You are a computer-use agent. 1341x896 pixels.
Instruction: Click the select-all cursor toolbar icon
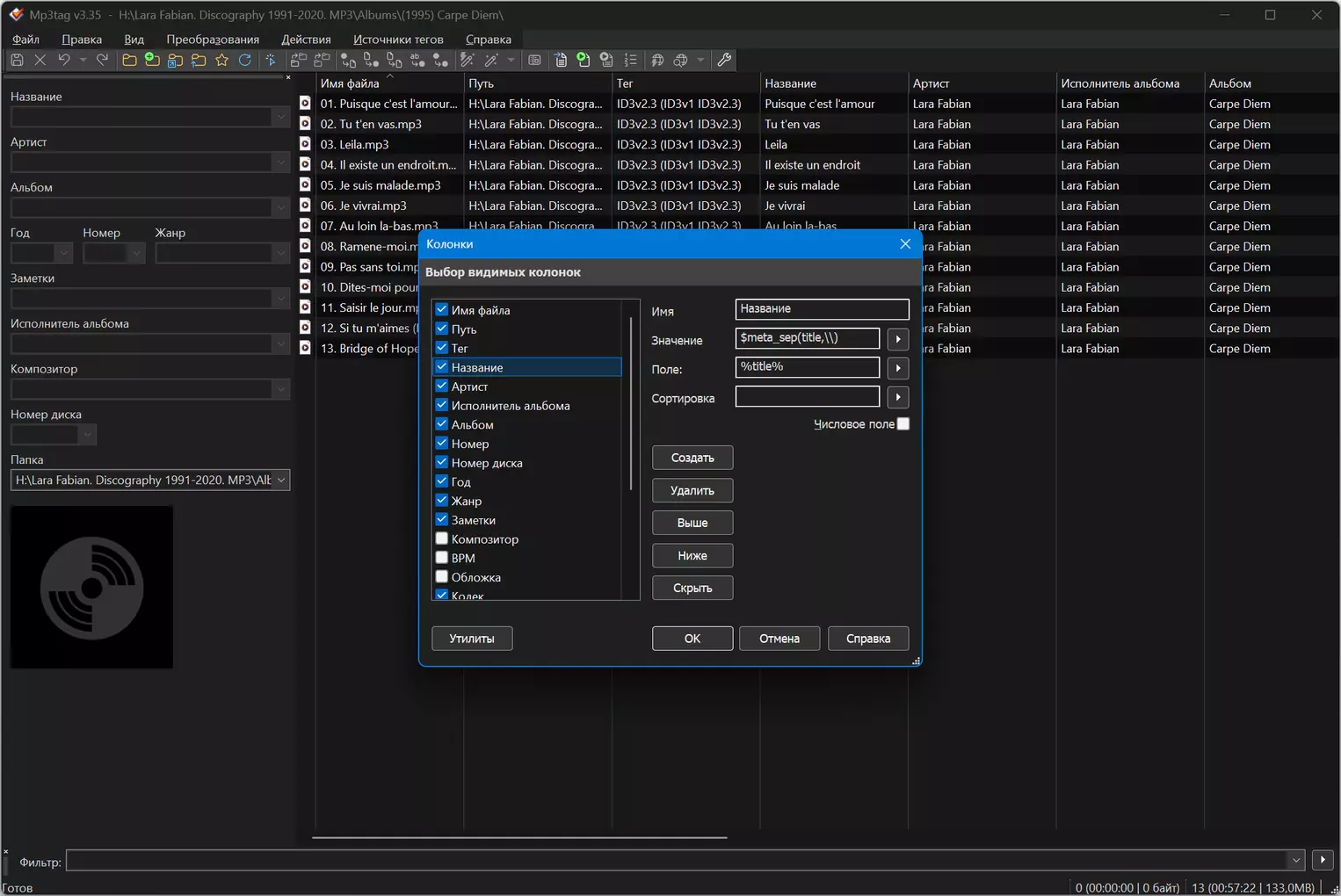coord(271,60)
